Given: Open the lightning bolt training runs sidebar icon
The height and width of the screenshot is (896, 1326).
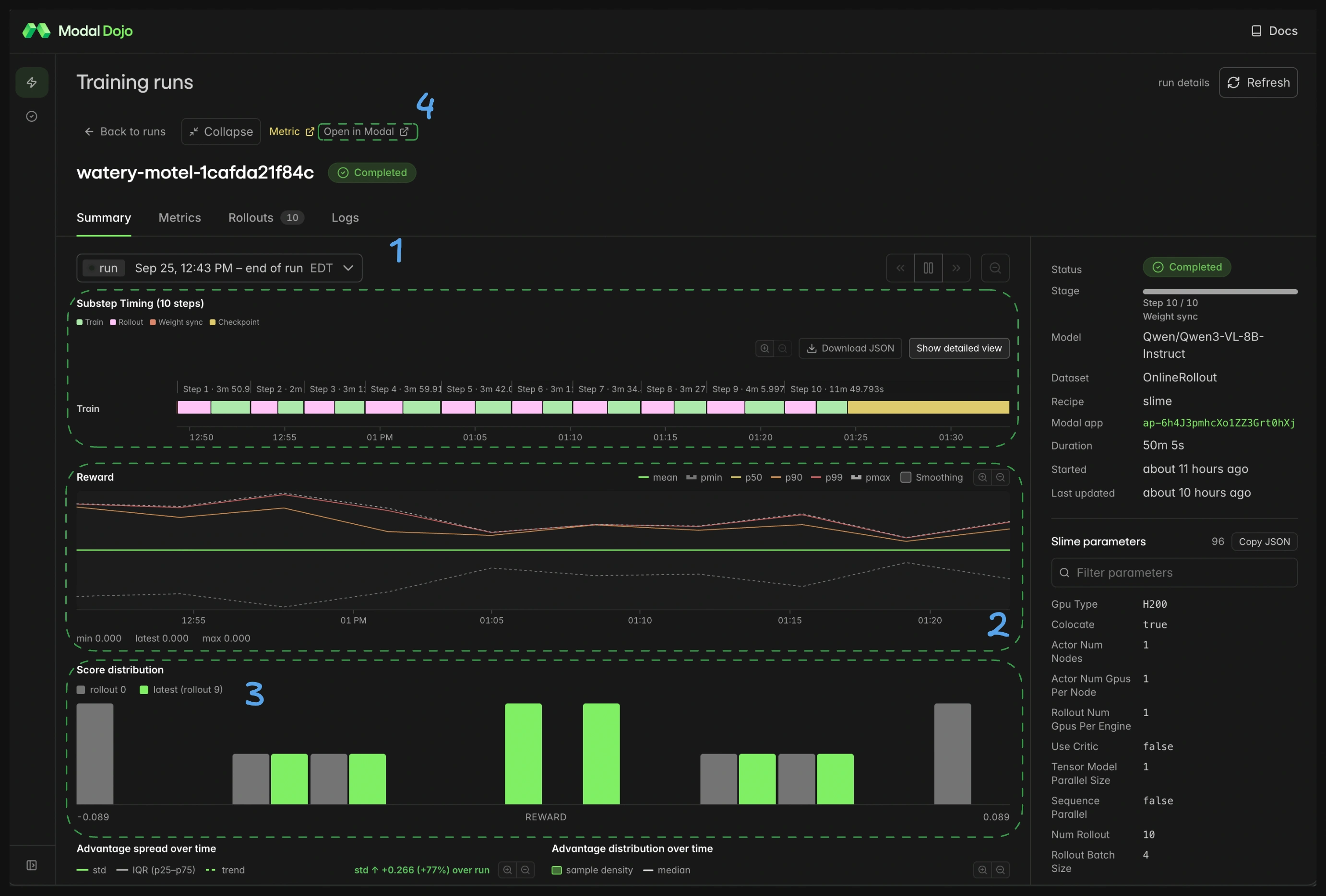Looking at the screenshot, I should coord(32,83).
